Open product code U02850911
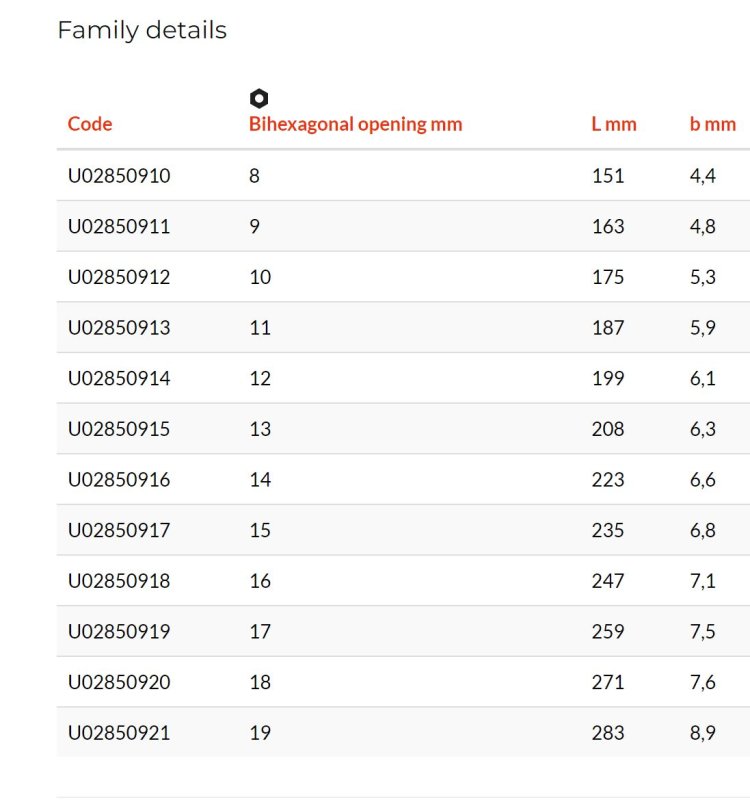 (119, 226)
